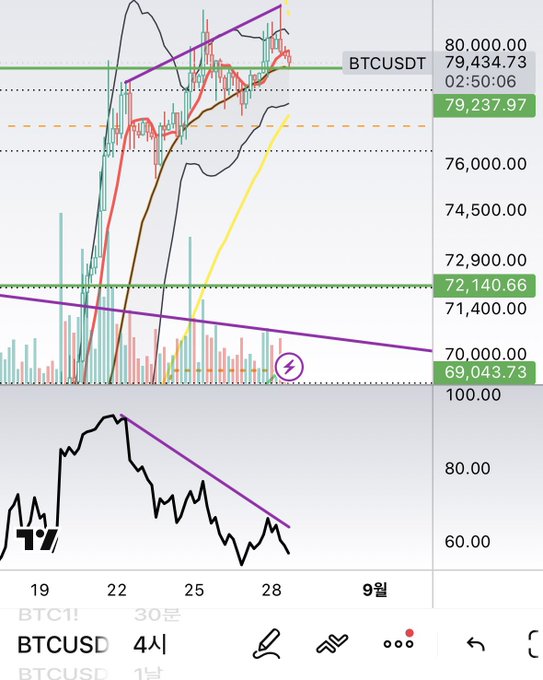Image resolution: width=543 pixels, height=680 pixels.
Task: Tap the 9월 month label on time axis
Action: coord(375,590)
